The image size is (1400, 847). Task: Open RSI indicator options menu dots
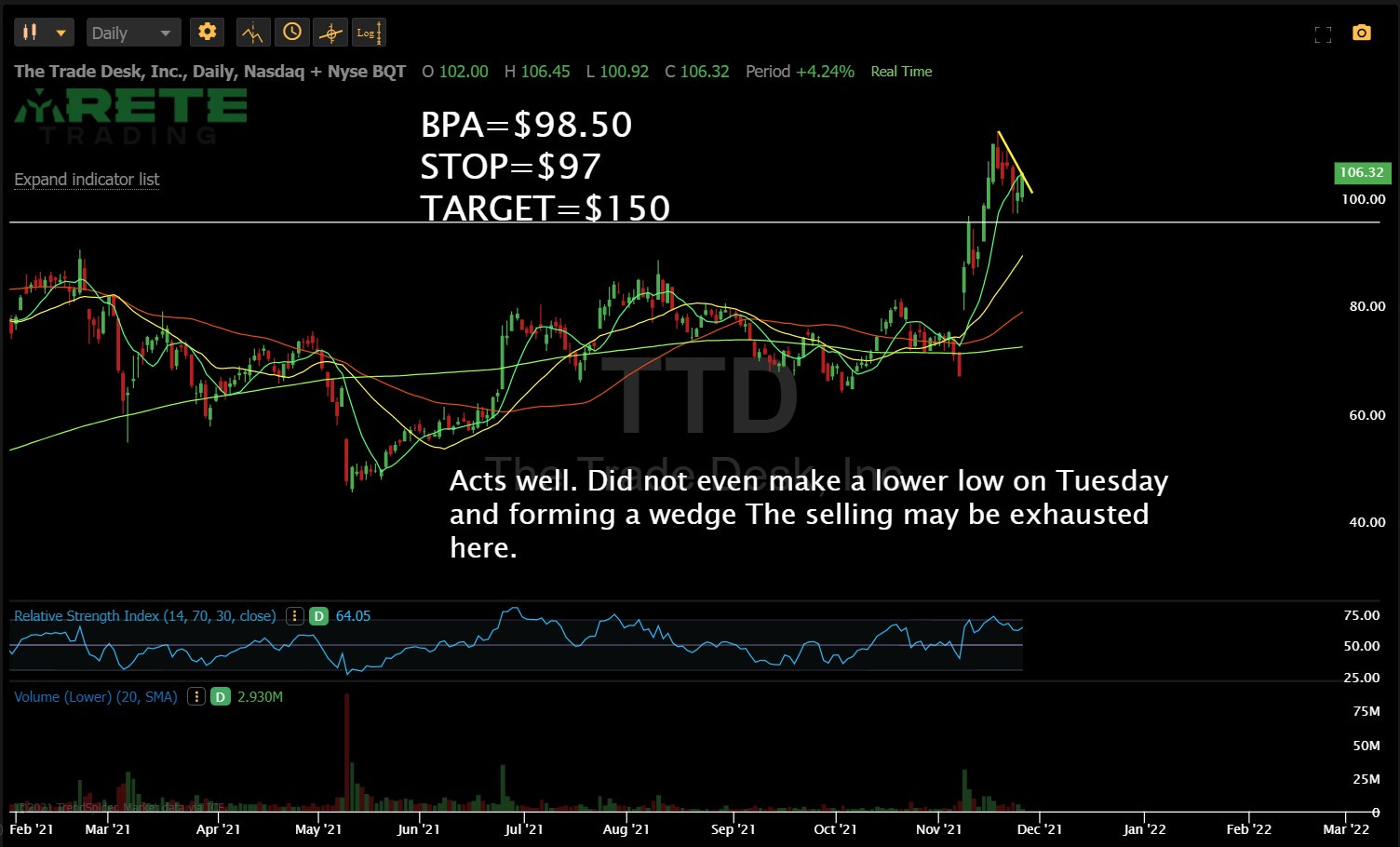point(294,616)
